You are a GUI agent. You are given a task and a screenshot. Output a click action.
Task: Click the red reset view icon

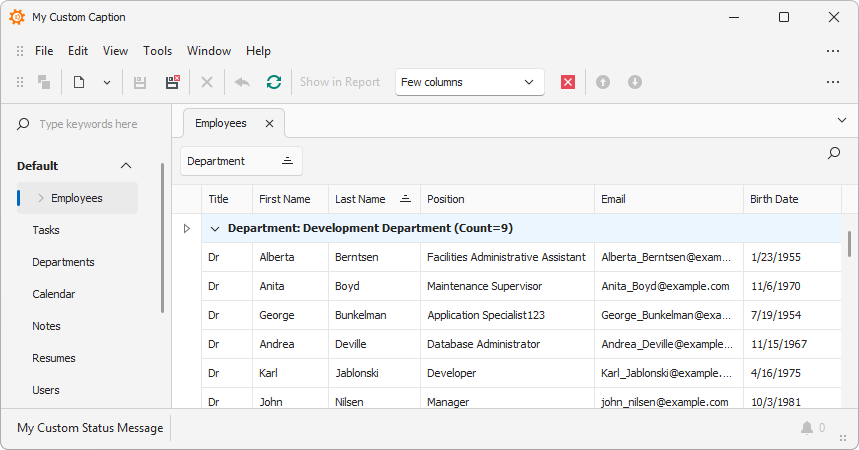(x=568, y=82)
